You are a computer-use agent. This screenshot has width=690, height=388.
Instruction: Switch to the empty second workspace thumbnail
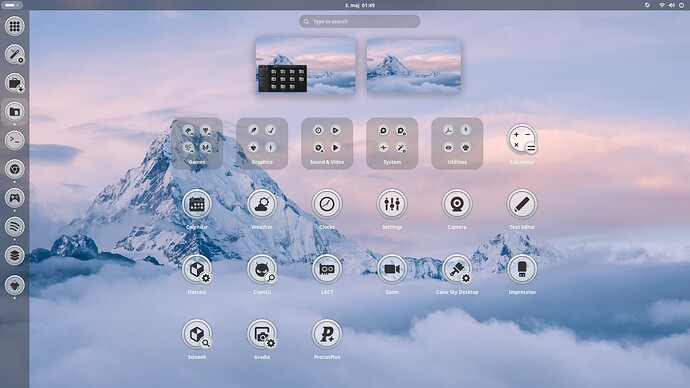pos(414,66)
